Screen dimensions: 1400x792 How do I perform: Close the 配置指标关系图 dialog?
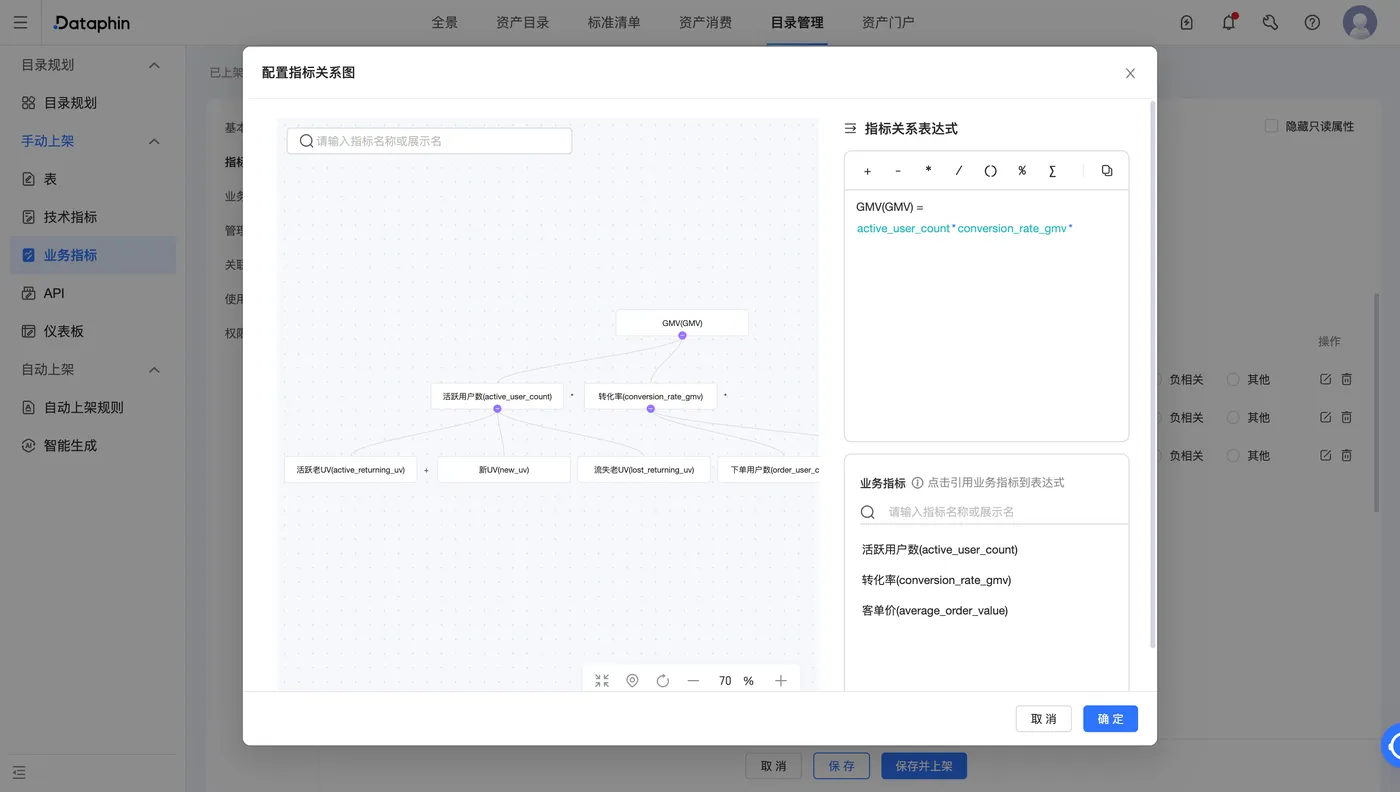[1130, 73]
